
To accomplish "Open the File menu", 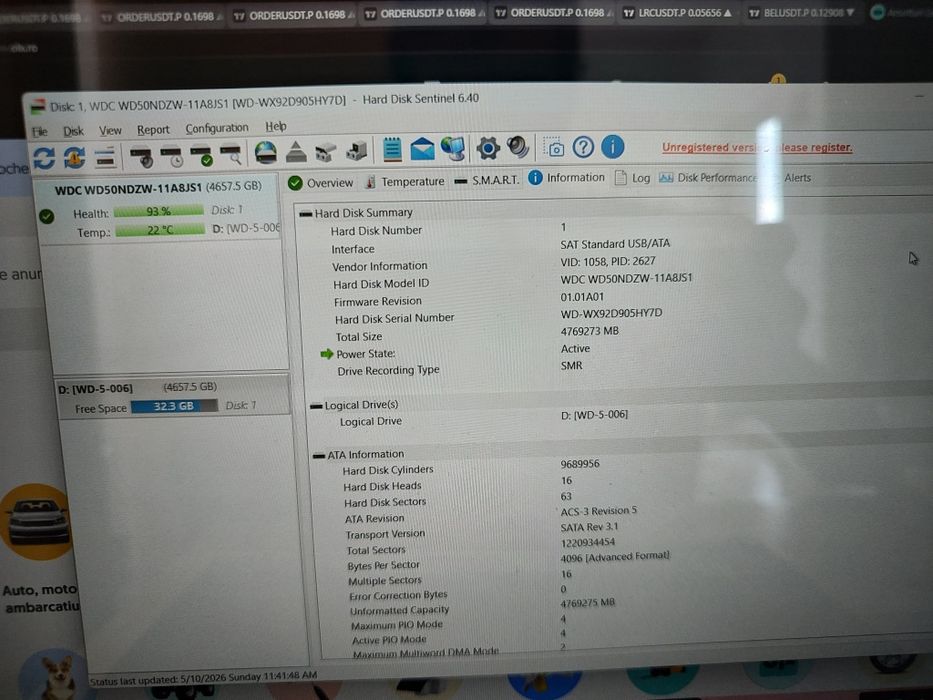I will (x=40, y=132).
